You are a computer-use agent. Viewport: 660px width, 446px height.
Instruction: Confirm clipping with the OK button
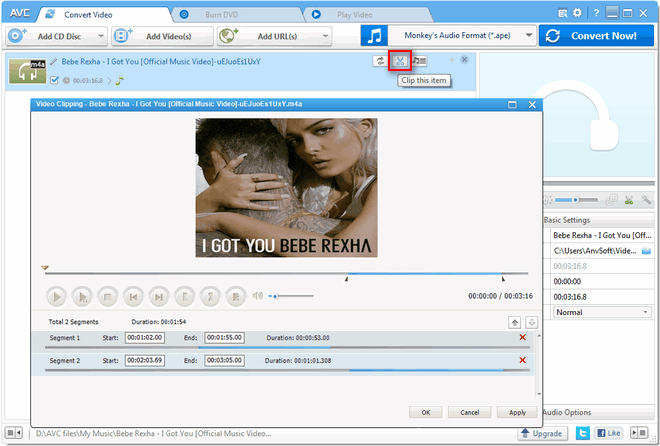click(x=426, y=412)
